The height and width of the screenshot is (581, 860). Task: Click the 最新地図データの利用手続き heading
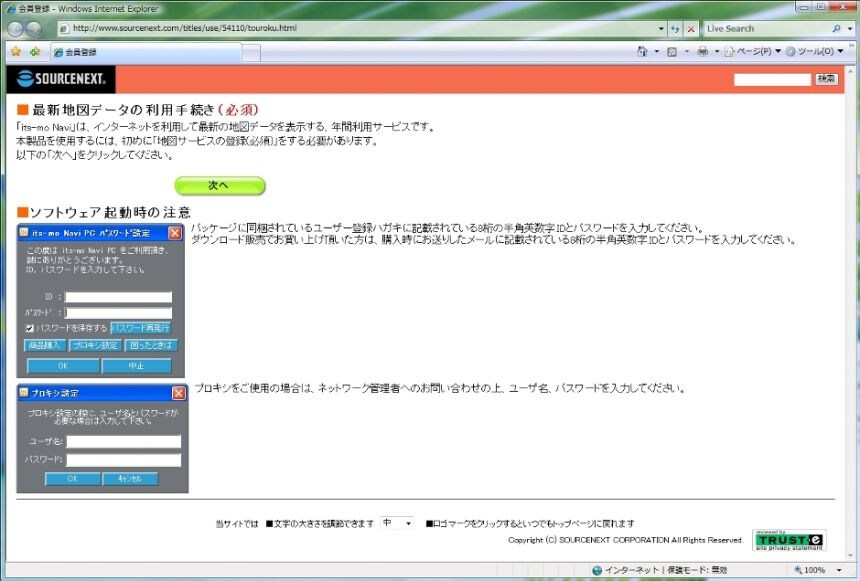pos(138,110)
